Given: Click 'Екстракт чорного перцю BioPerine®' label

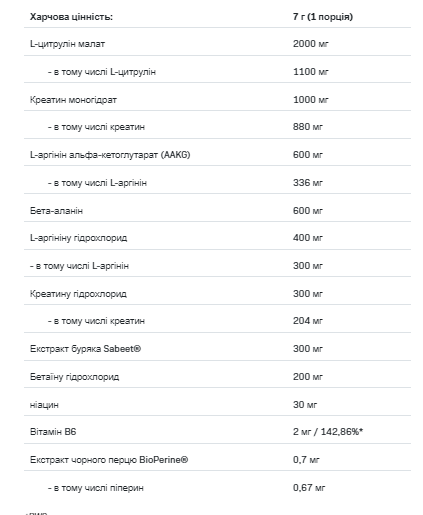Looking at the screenshot, I should [109, 460].
